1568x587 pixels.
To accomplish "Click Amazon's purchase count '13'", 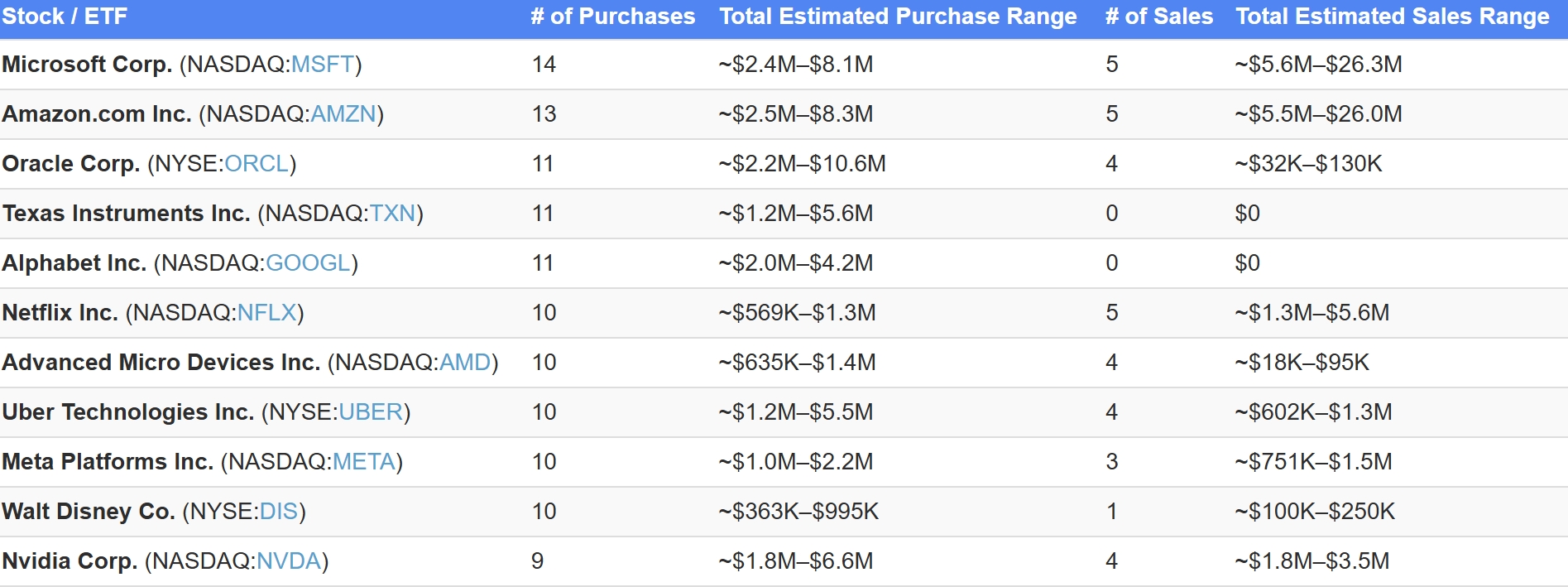I will (544, 114).
